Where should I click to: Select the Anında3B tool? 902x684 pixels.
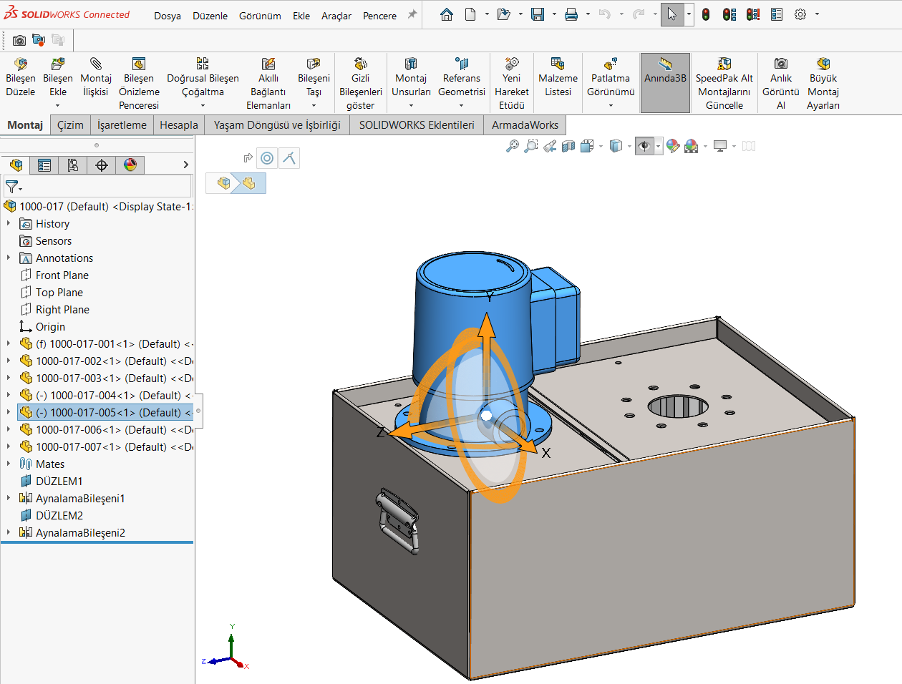pos(664,77)
